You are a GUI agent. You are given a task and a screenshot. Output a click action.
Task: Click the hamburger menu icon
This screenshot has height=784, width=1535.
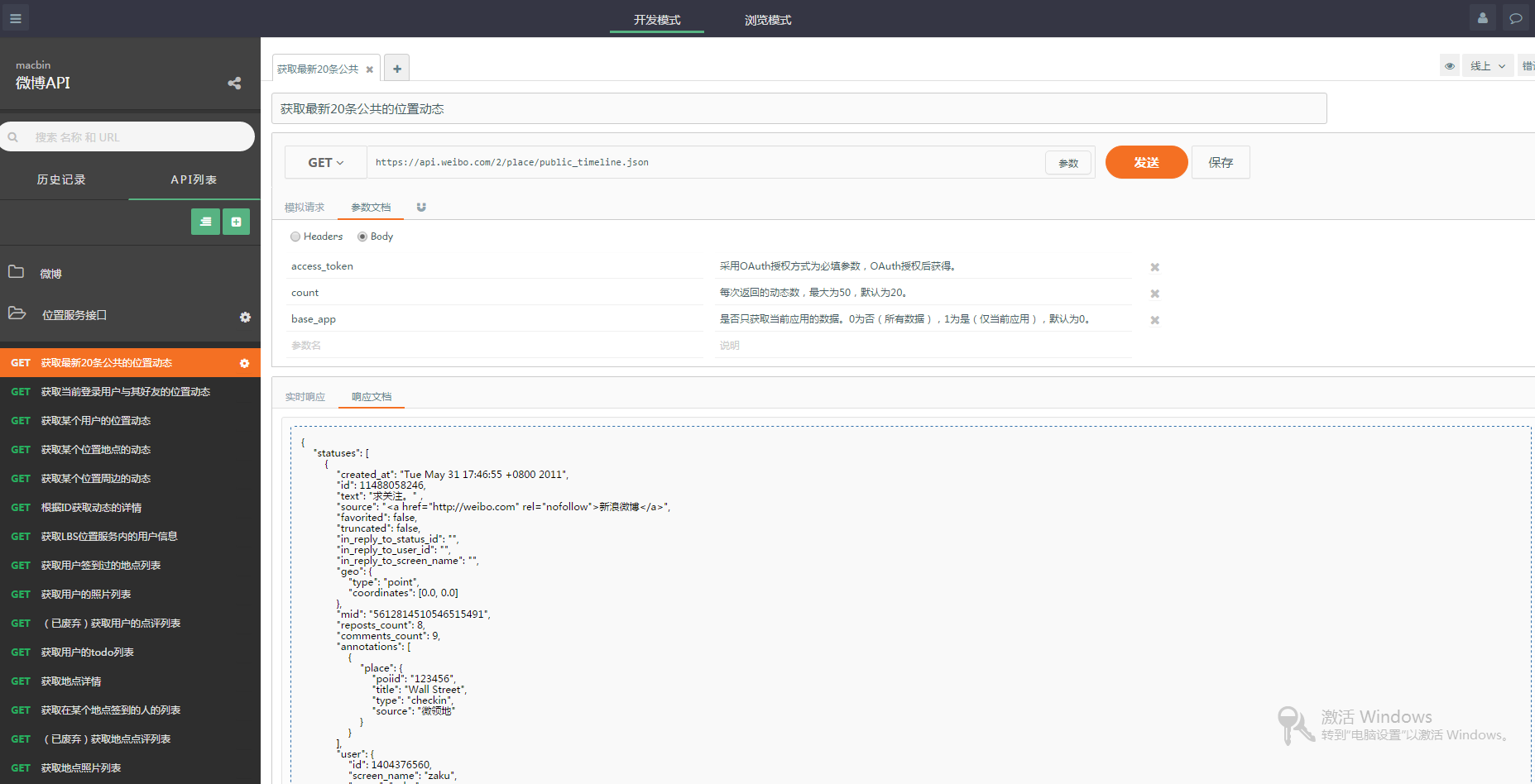coord(15,17)
